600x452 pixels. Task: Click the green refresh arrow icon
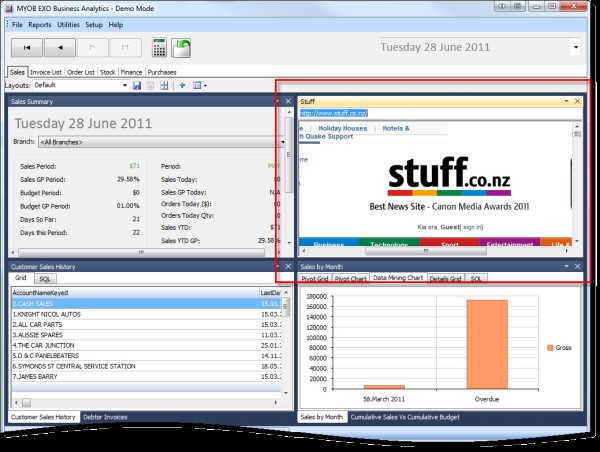[x=181, y=48]
